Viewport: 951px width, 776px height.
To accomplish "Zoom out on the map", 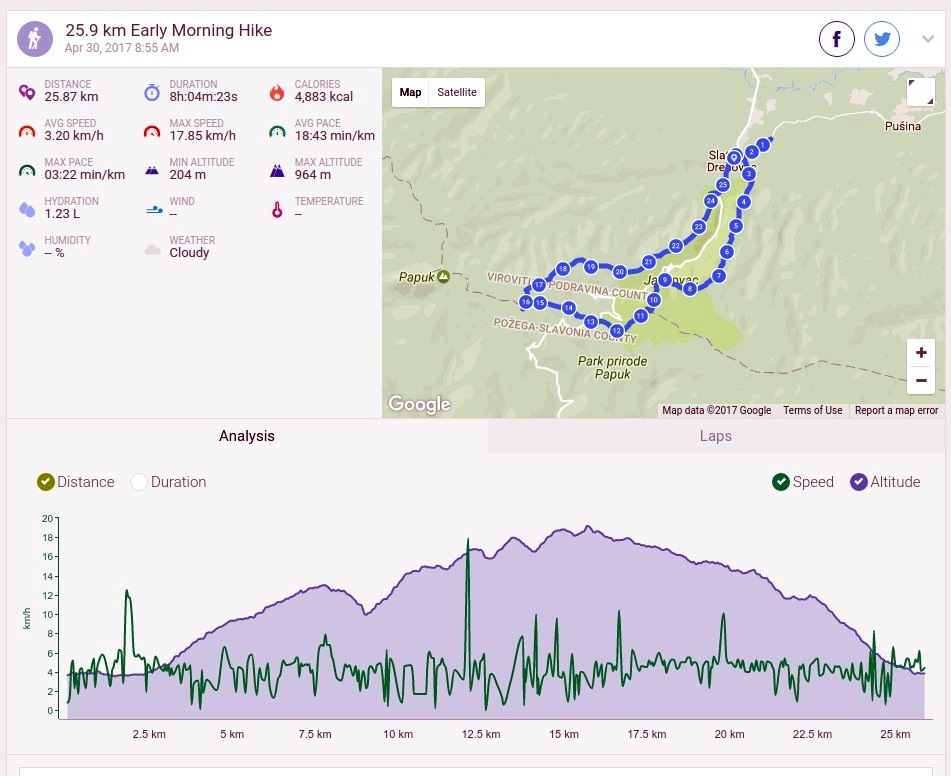I will pos(921,380).
